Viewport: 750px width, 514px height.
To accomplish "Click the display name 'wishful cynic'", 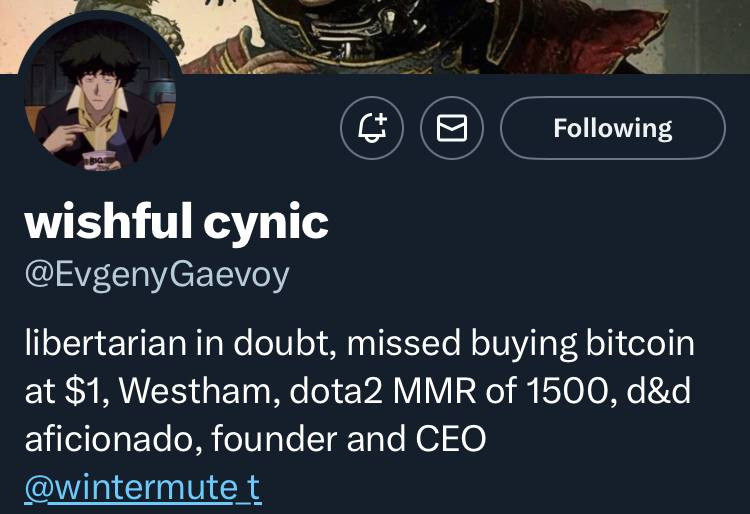I will pos(176,222).
